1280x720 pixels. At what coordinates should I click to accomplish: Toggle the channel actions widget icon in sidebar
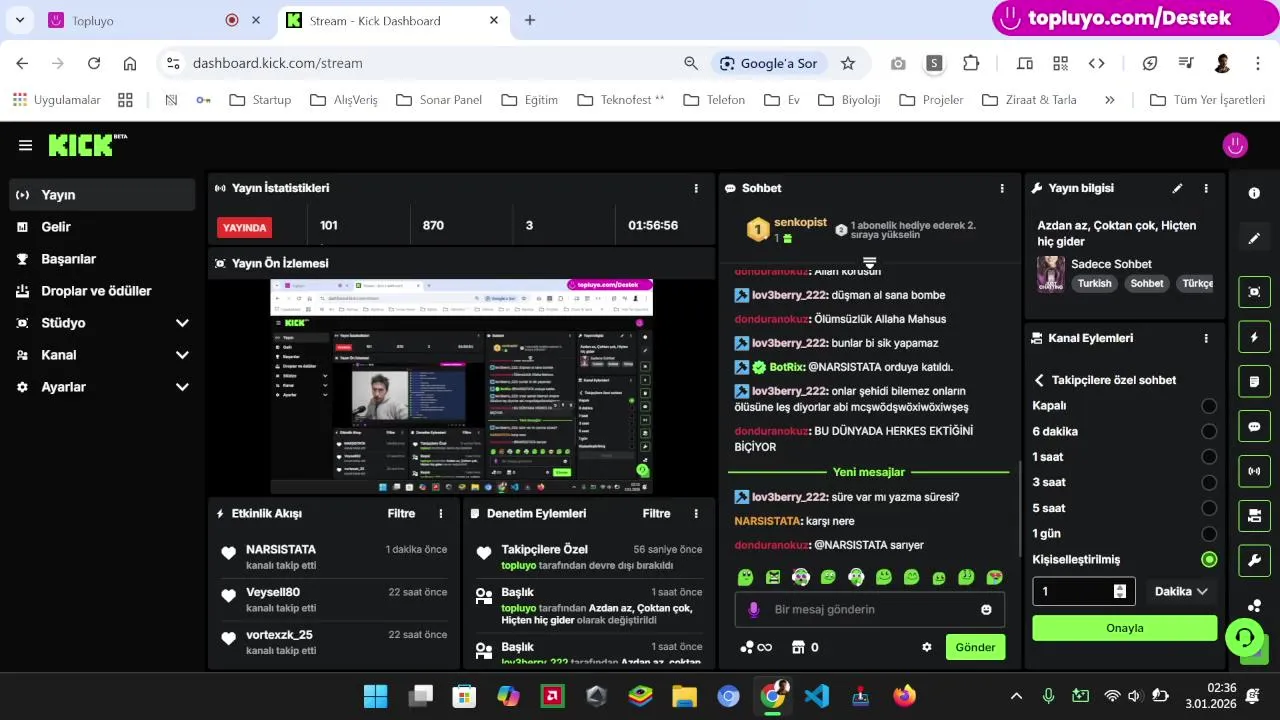coord(1254,516)
